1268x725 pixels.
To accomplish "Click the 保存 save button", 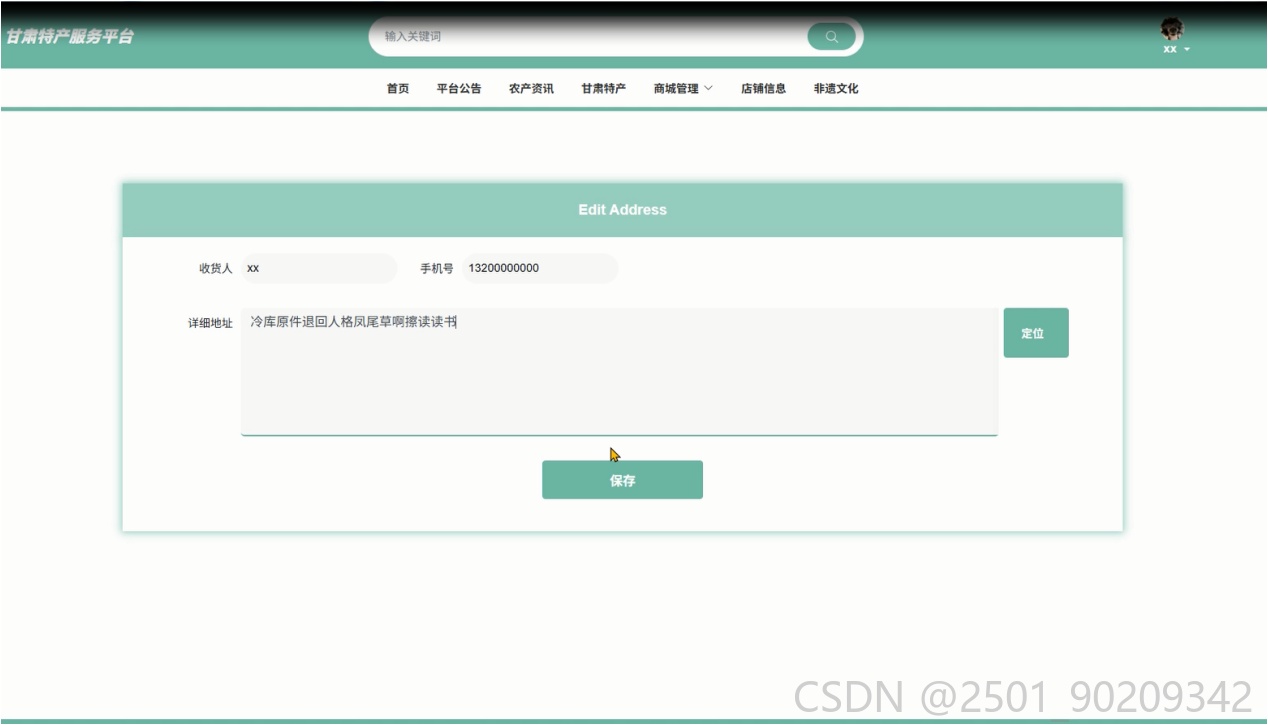I will 622,480.
